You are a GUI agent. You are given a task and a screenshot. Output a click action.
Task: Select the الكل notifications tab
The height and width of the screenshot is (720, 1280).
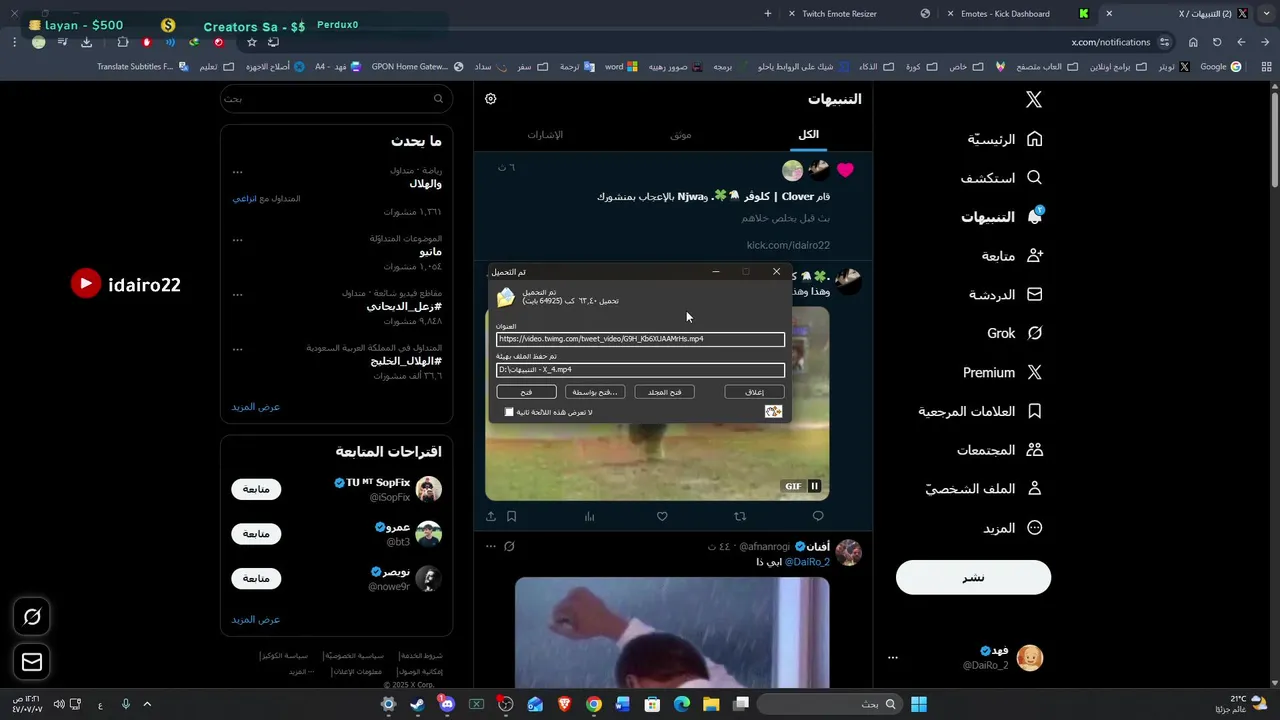pos(808,135)
